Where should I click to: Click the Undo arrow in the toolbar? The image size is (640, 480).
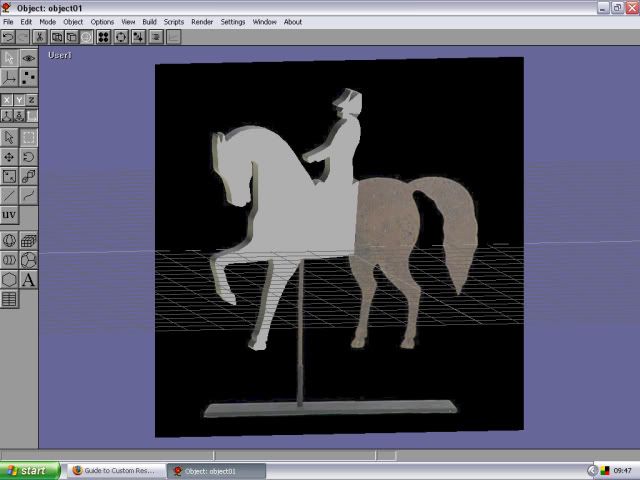tap(8, 37)
